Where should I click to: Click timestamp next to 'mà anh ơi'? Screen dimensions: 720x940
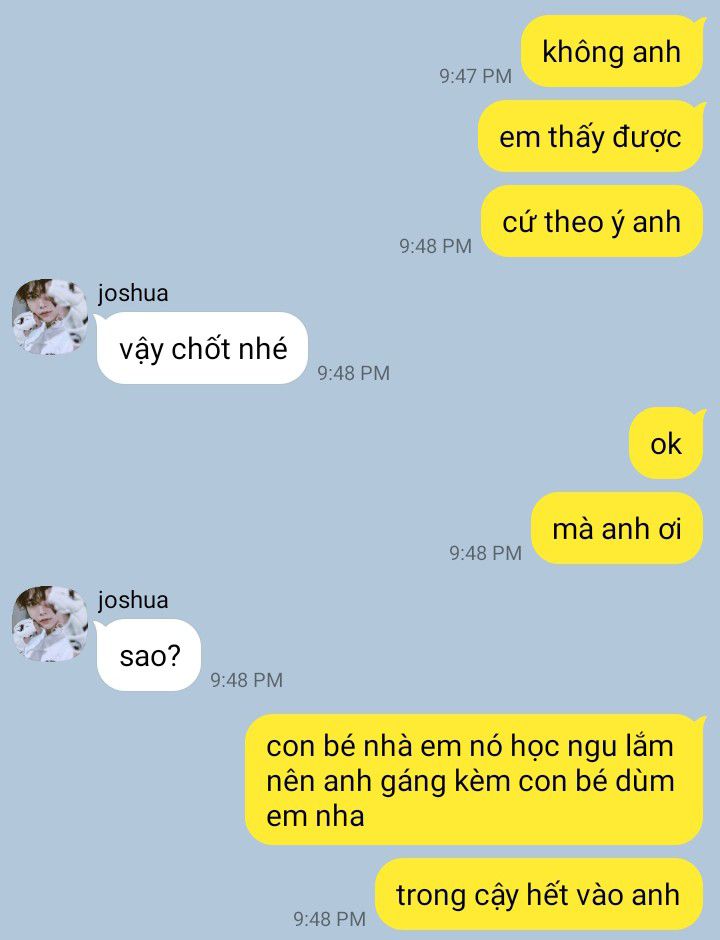[486, 553]
